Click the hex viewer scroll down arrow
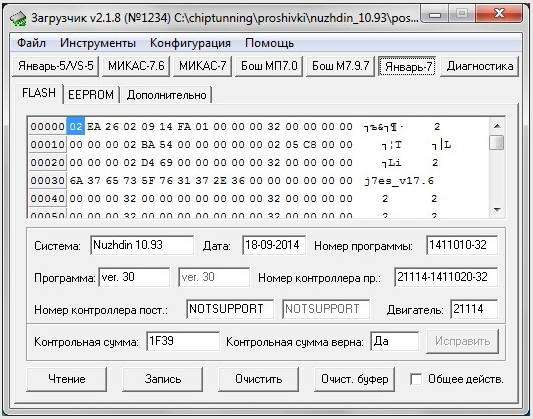The width and height of the screenshot is (533, 419). click(x=497, y=210)
